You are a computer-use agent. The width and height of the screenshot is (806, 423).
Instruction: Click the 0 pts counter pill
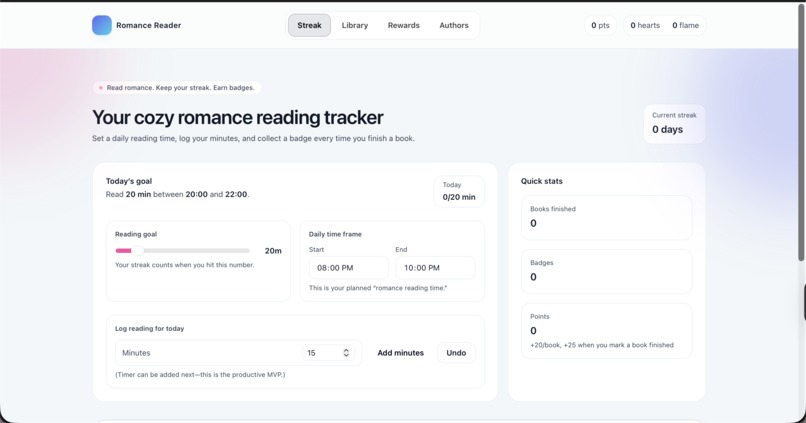tap(600, 25)
